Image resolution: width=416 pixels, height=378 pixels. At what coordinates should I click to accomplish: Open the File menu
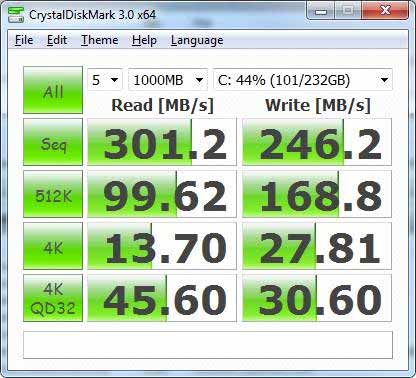click(24, 40)
